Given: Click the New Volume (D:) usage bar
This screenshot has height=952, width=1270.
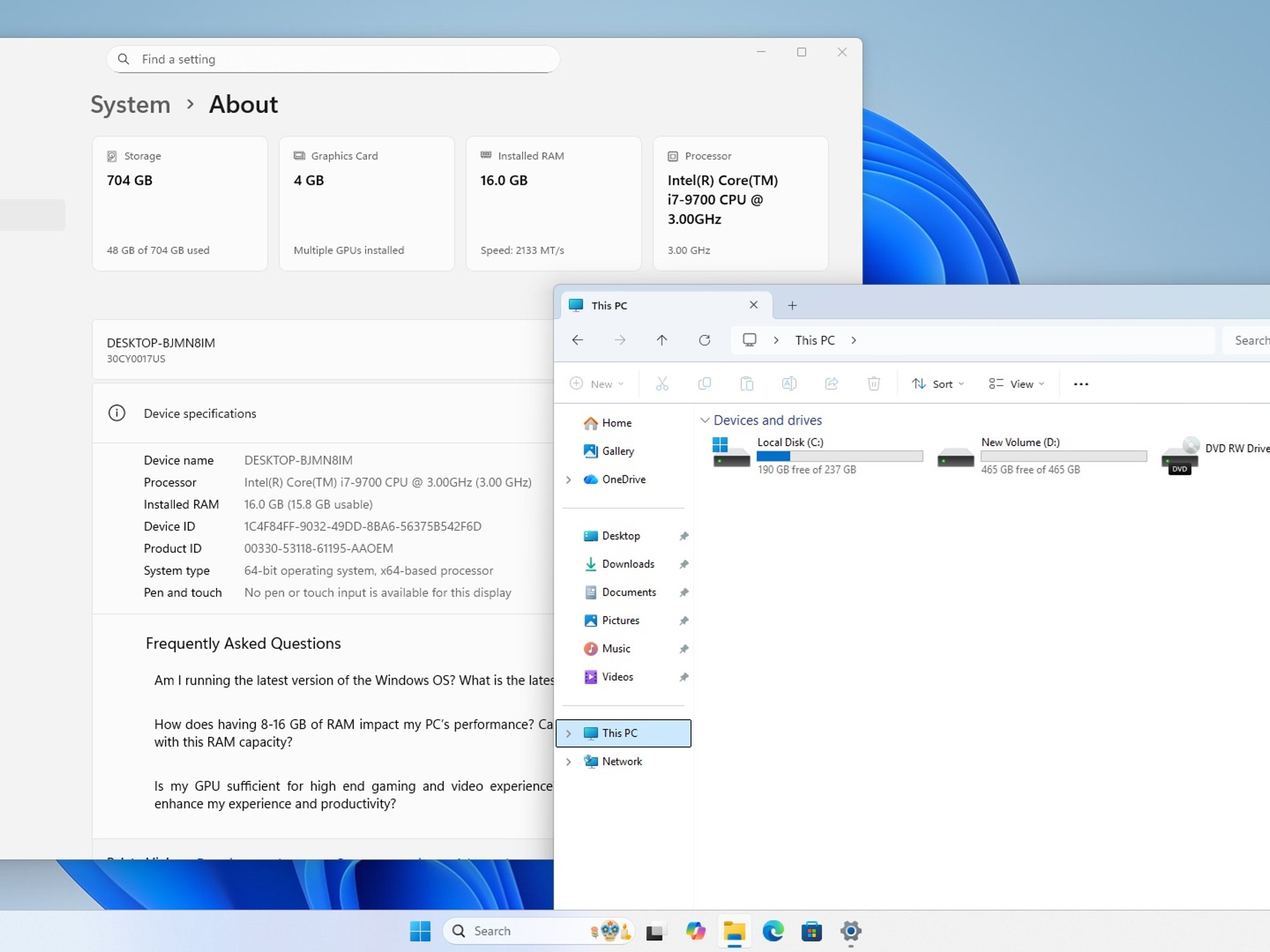Looking at the screenshot, I should (1064, 456).
